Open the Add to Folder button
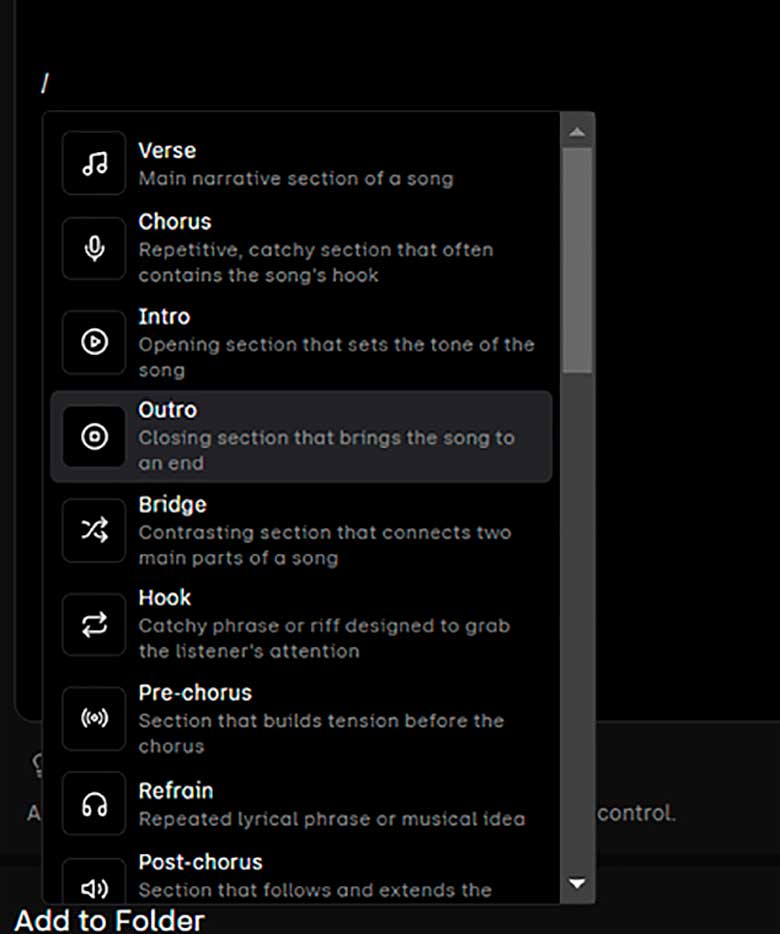 tap(110, 921)
